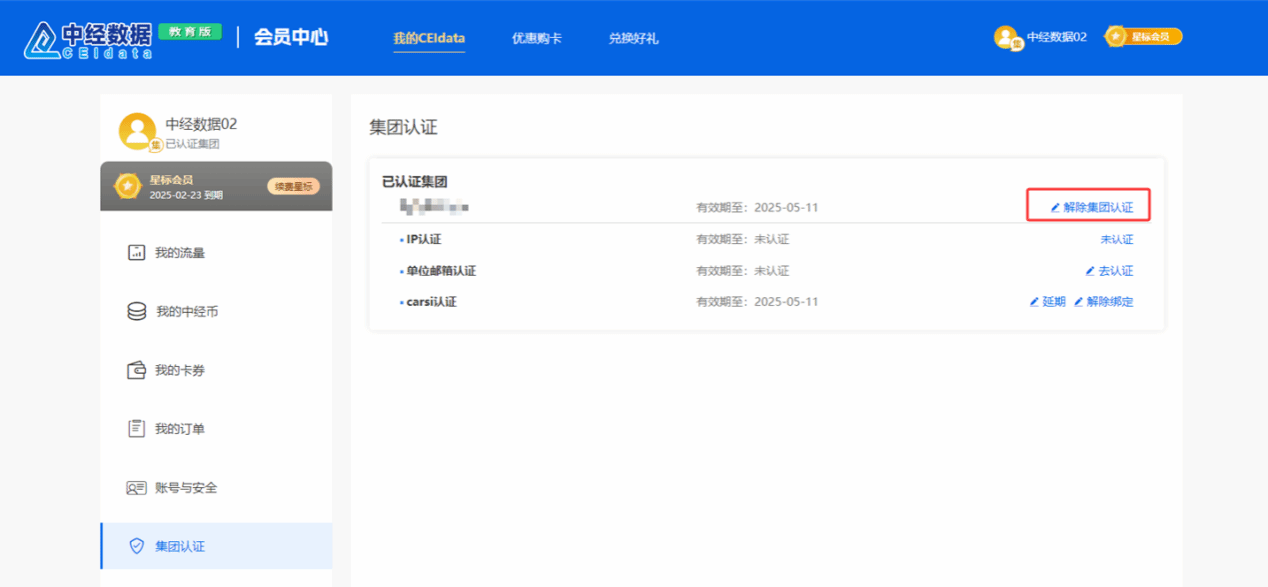Open 我的中经币 in sidebar
The image size is (1268, 587).
pyautogui.click(x=187, y=312)
